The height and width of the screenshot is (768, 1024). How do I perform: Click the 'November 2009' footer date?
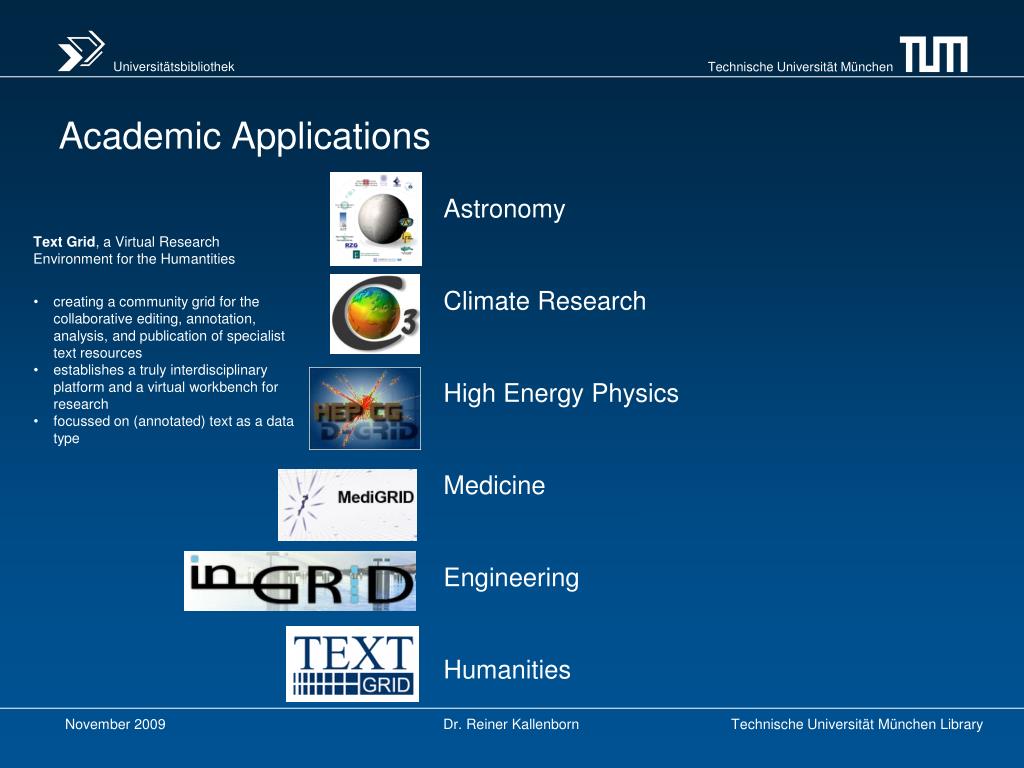click(x=115, y=724)
